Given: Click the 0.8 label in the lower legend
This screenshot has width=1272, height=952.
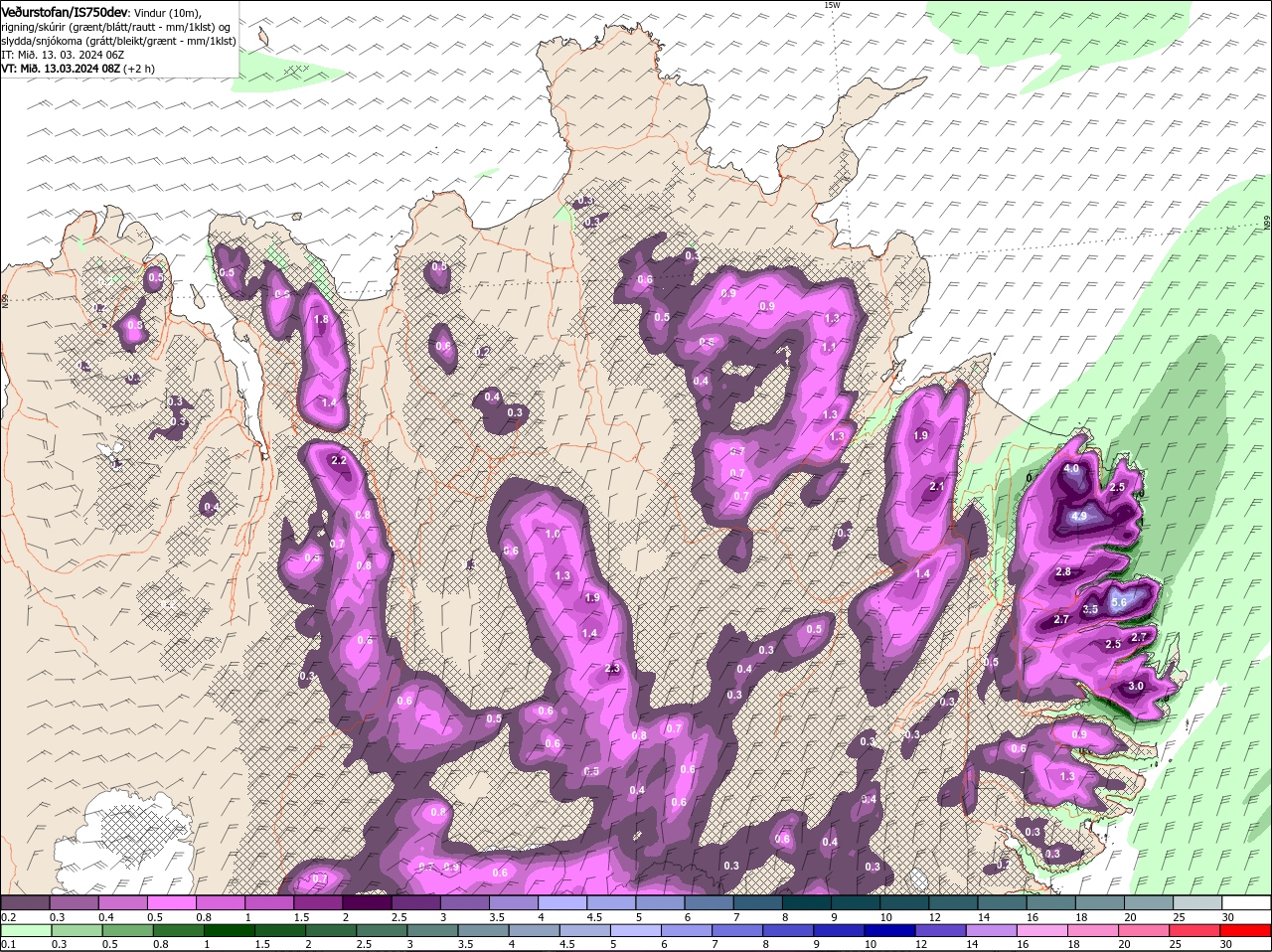Looking at the screenshot, I should point(161,944).
